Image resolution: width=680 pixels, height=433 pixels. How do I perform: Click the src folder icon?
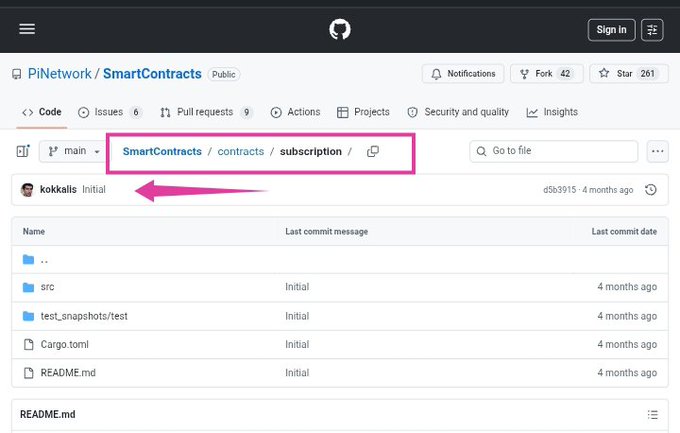tap(28, 287)
